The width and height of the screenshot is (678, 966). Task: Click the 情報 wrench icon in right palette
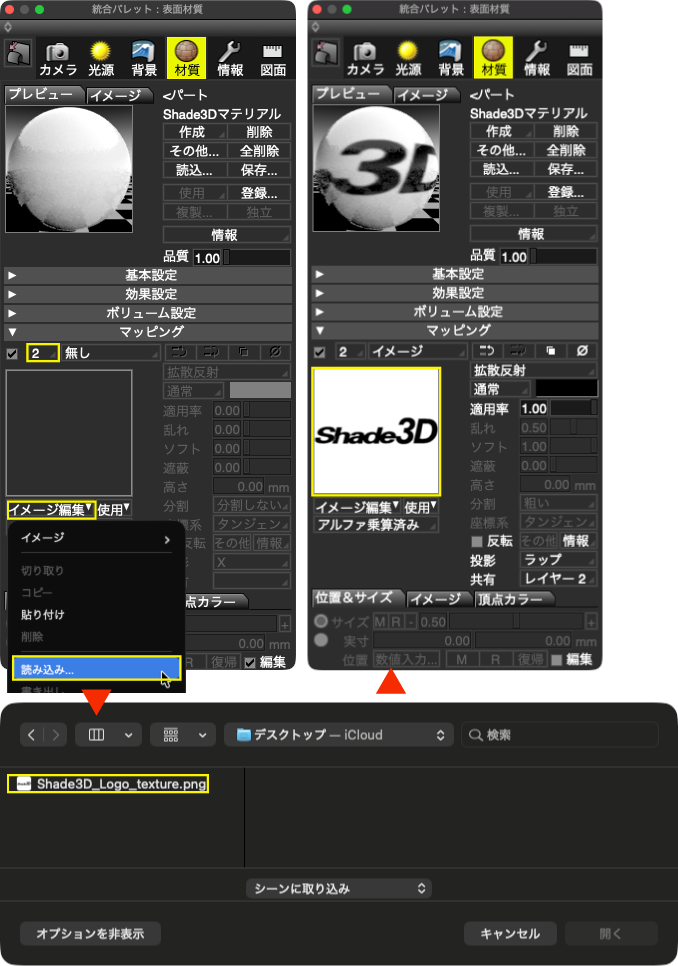pos(536,58)
